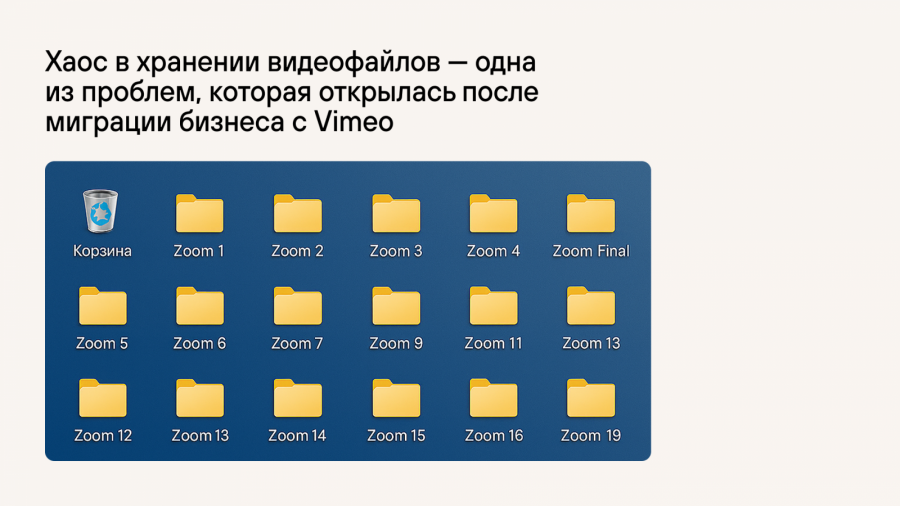Select the Zoom 13 folder beside Zoom 12
This screenshot has height=506, width=900.
coord(199,398)
